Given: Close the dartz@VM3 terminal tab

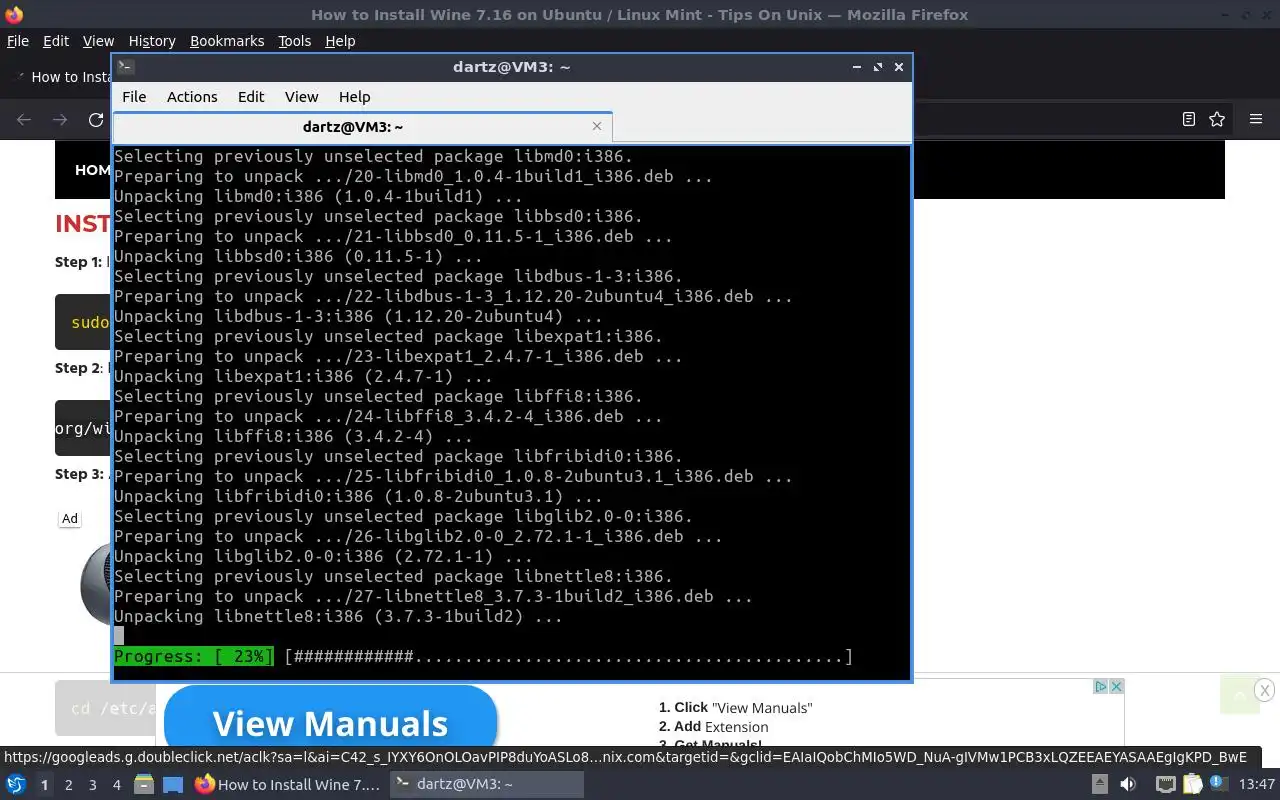Looking at the screenshot, I should point(597,126).
